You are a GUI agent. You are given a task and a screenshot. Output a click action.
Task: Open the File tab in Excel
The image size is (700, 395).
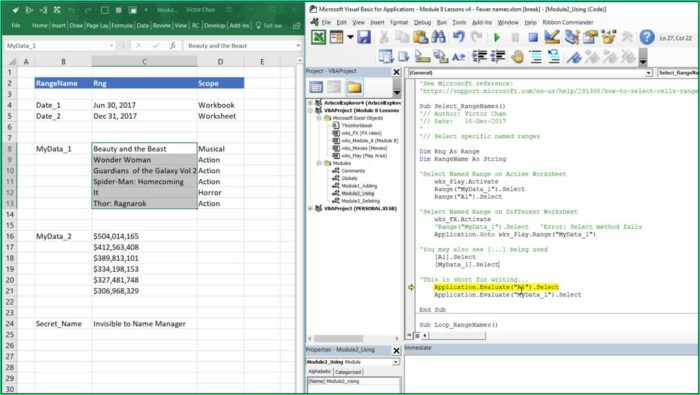pos(16,26)
